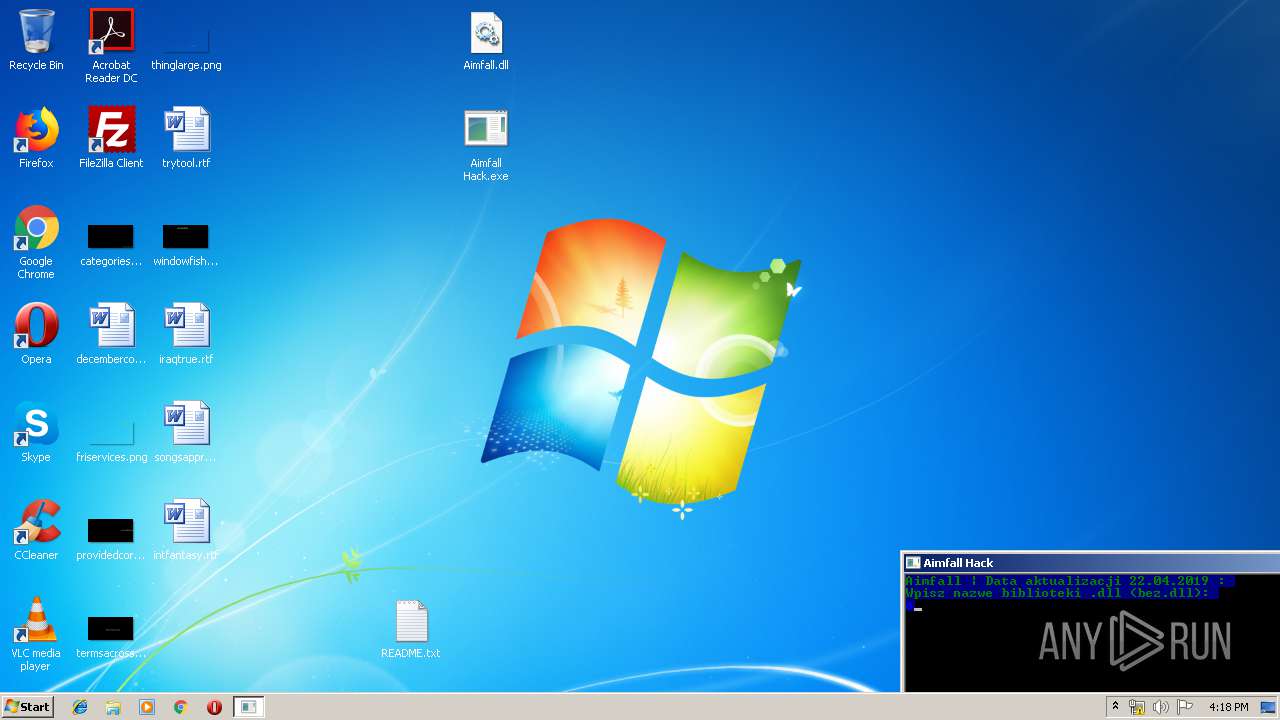Select decemberco document icon

tap(111, 335)
